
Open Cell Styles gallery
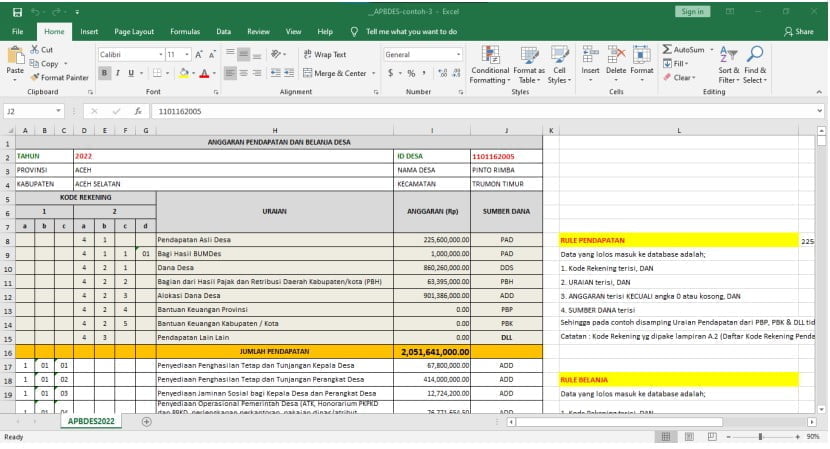pyautogui.click(x=559, y=65)
